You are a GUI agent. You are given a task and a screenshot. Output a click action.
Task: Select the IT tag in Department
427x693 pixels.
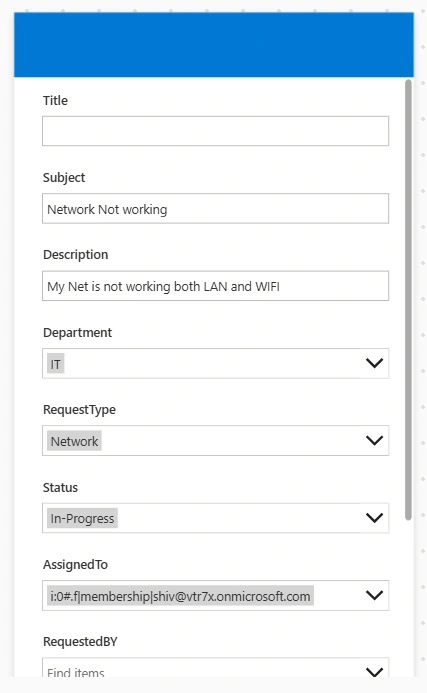(56, 364)
